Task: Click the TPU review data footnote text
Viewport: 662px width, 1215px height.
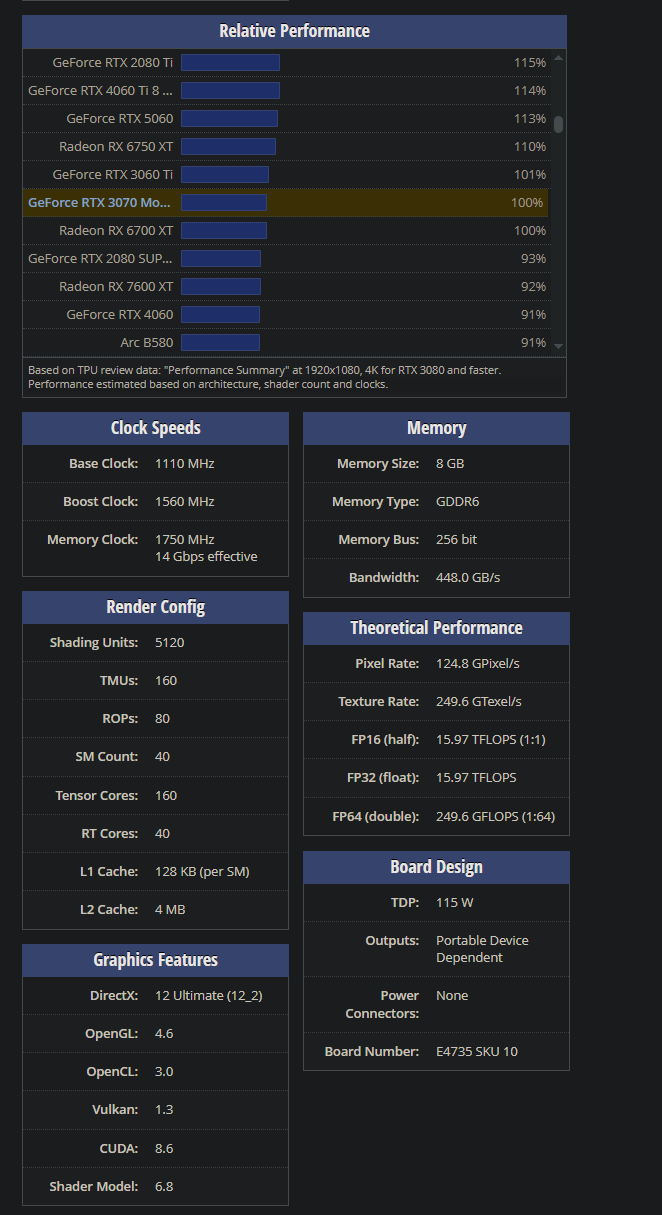Action: pyautogui.click(x=265, y=377)
